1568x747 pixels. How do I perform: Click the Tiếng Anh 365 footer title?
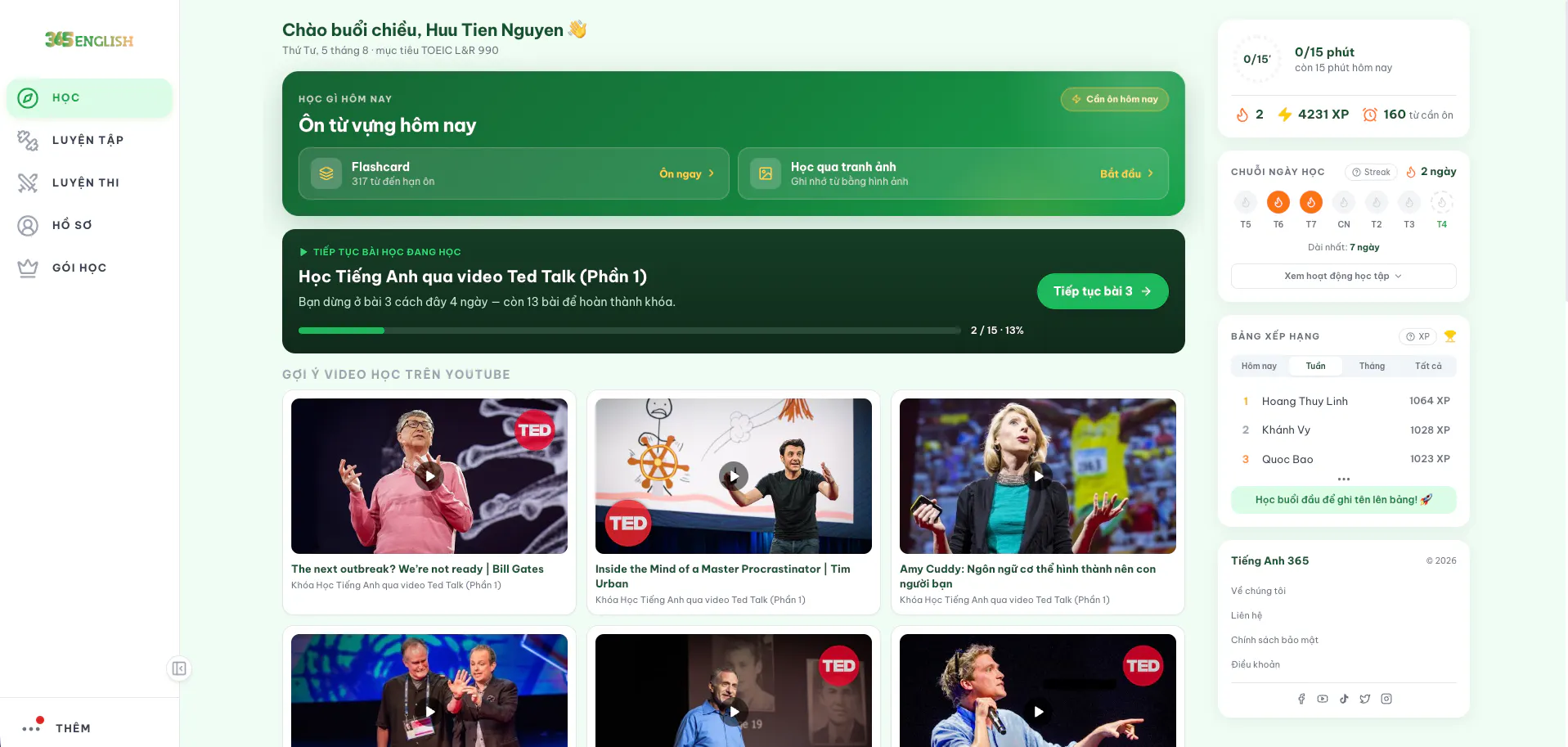coord(1269,560)
